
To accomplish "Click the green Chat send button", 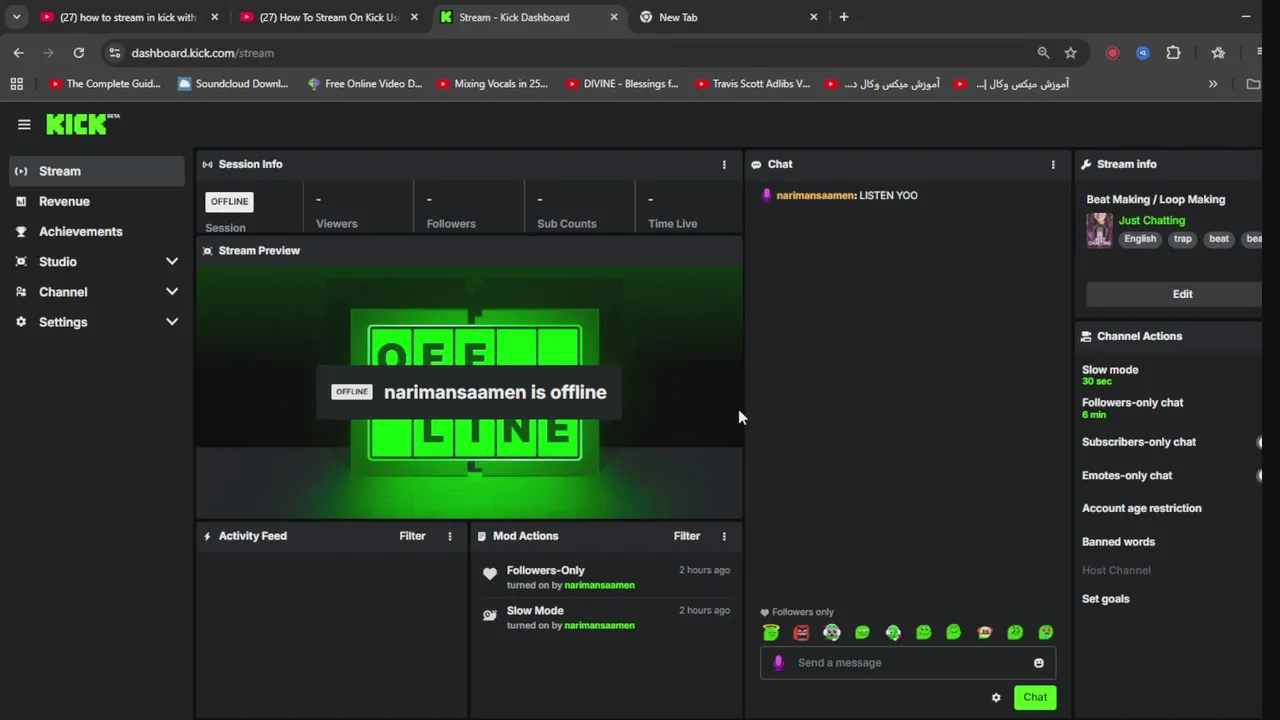I will tap(1035, 697).
